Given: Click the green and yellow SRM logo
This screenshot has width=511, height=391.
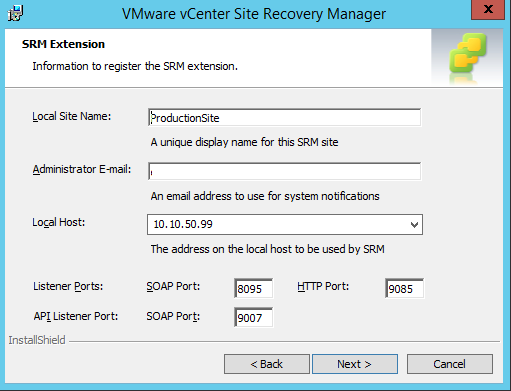Looking at the screenshot, I should pos(468,53).
